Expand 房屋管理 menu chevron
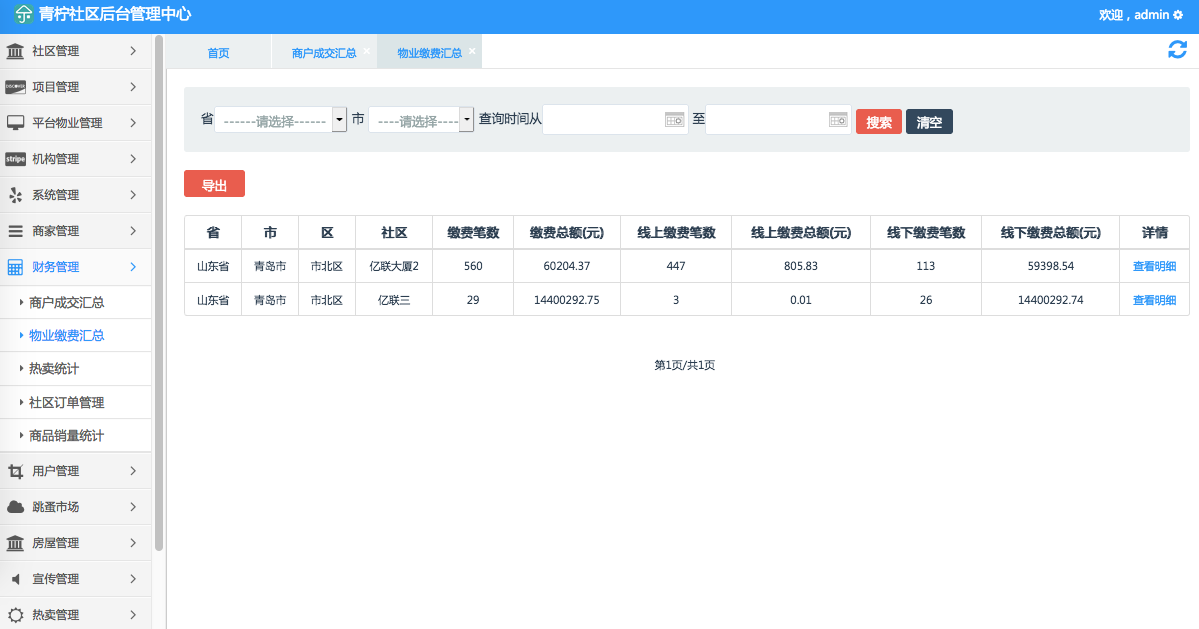This screenshot has height=629, width=1199. pos(133,543)
